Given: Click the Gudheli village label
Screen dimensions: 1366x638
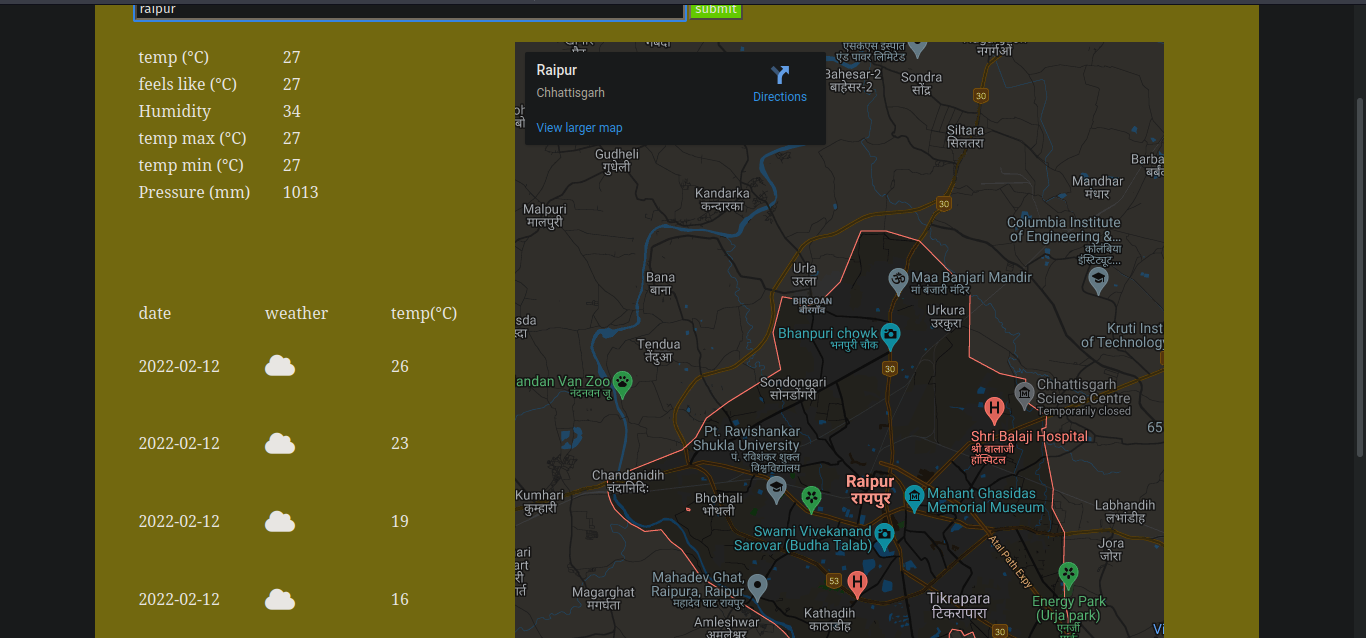Looking at the screenshot, I should pos(617,161).
